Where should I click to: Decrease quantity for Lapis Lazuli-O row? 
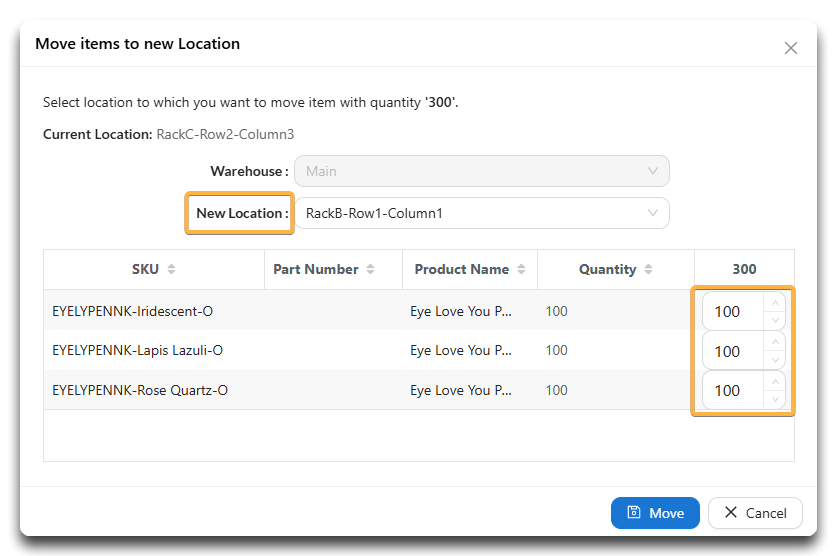coord(775,360)
